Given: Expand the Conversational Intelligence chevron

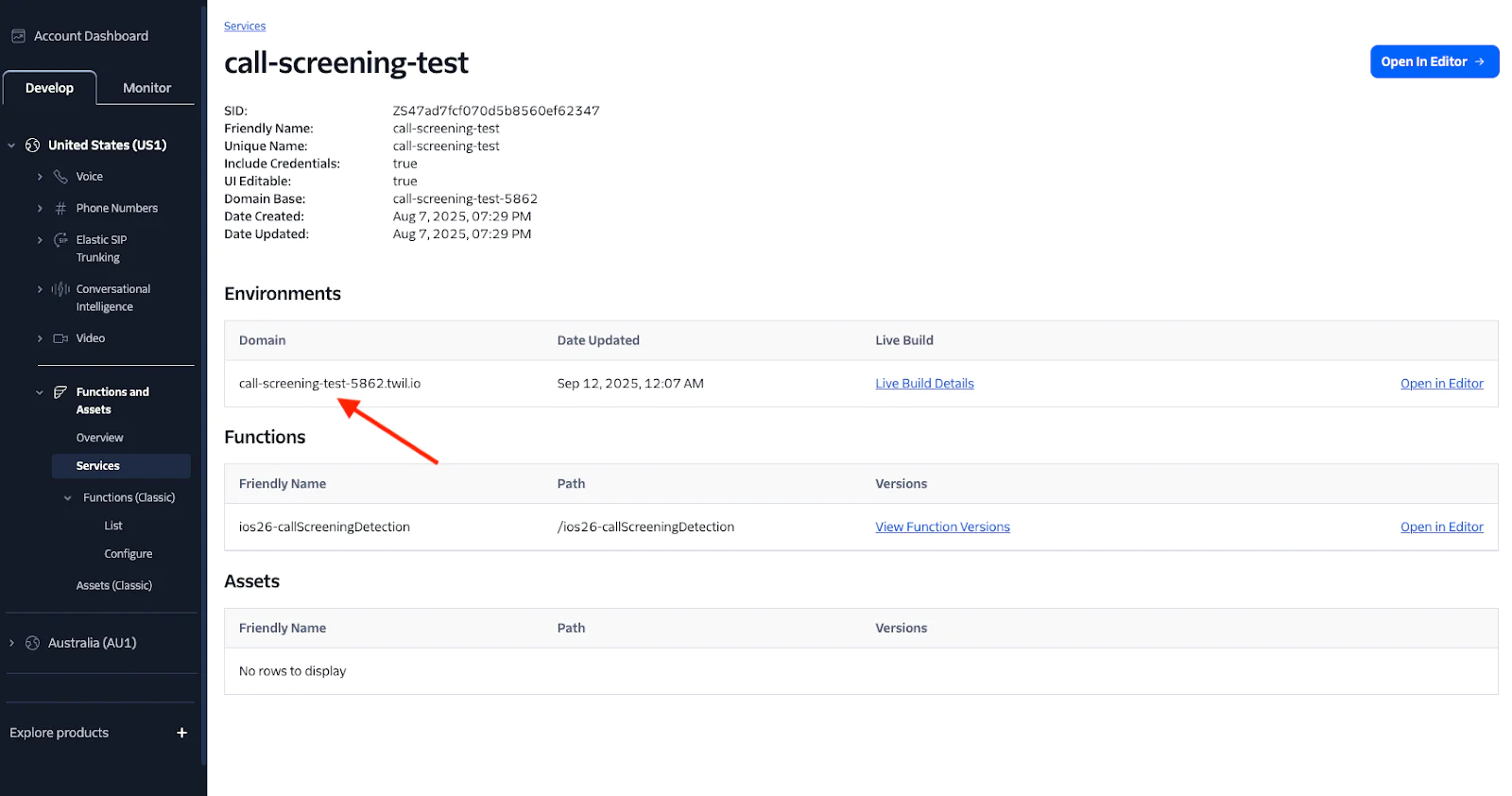Looking at the screenshot, I should [40, 289].
